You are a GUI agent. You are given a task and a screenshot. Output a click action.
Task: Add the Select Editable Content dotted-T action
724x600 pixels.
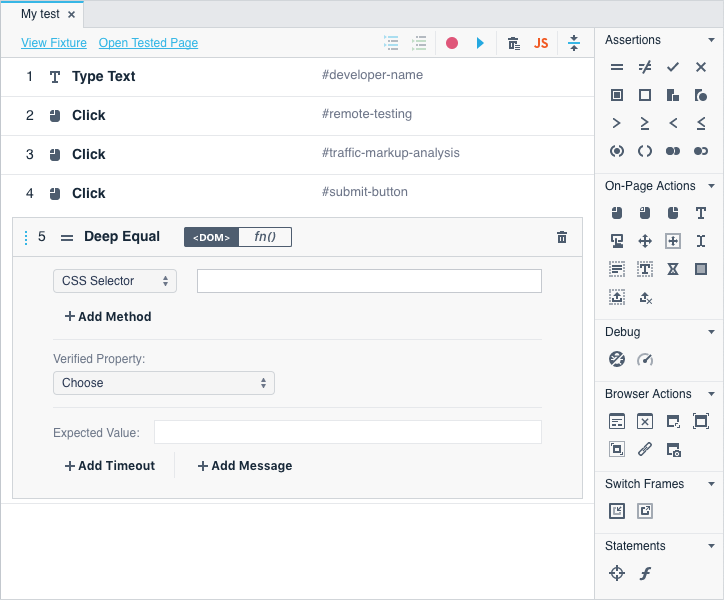point(645,269)
